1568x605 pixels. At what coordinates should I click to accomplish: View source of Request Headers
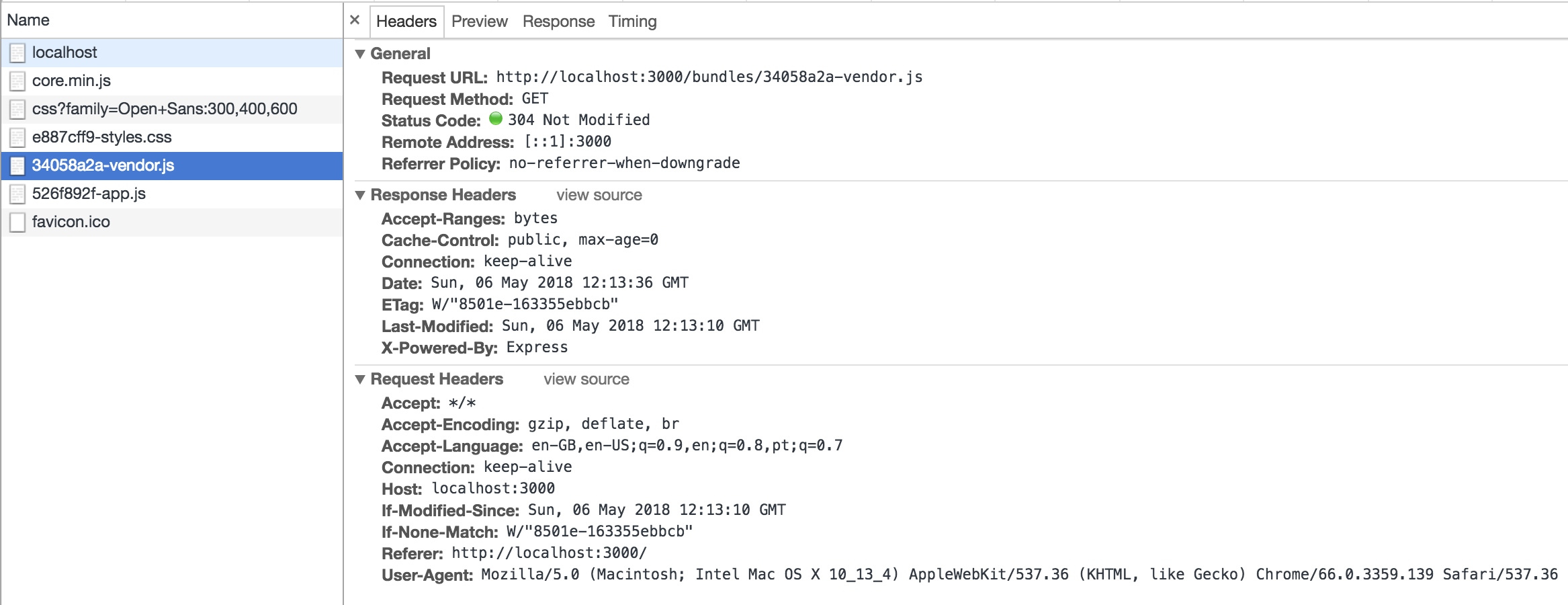tap(586, 379)
